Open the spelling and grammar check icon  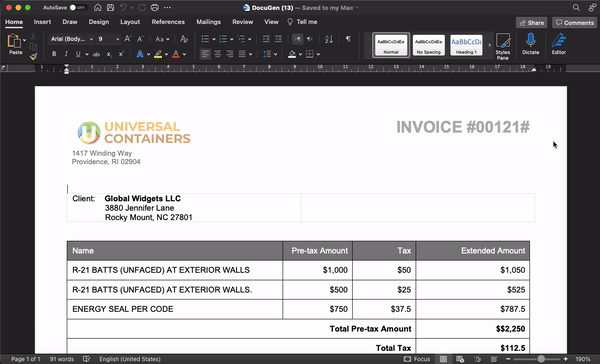coord(87,359)
